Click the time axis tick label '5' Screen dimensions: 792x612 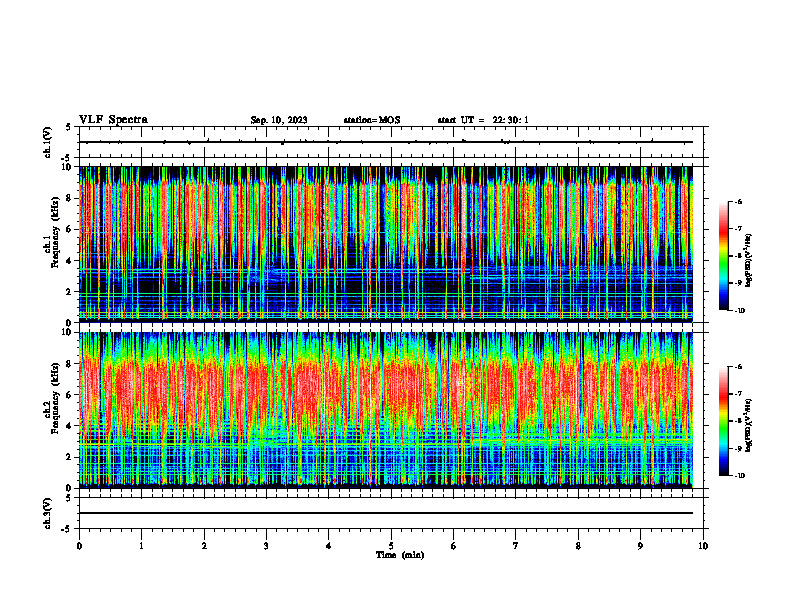click(391, 546)
